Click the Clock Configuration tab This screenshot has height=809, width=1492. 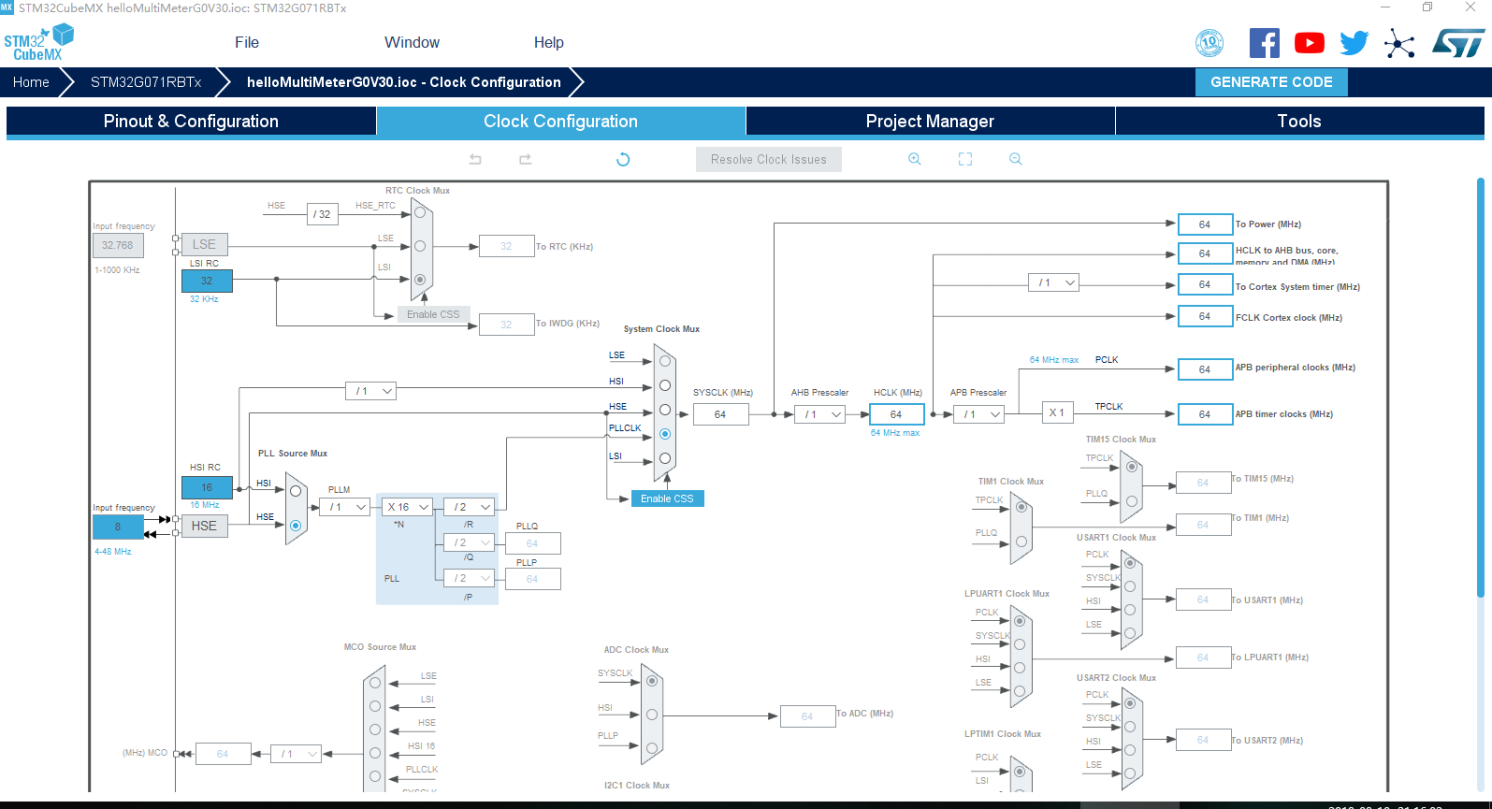click(x=560, y=121)
